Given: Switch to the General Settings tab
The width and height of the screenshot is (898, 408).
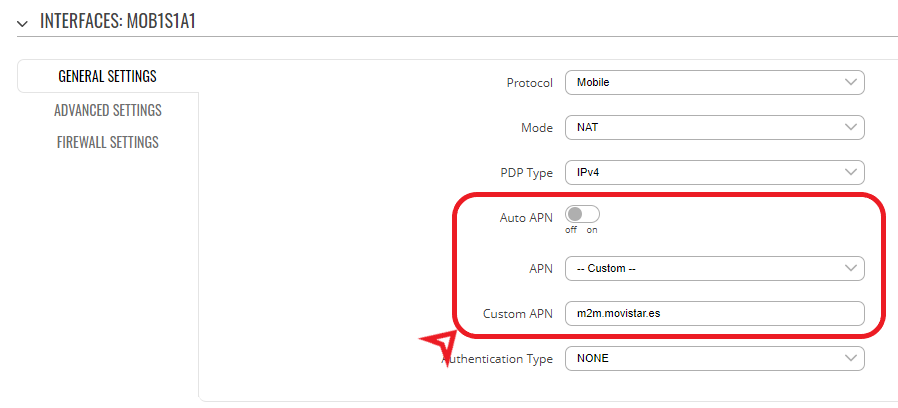Looking at the screenshot, I should [x=107, y=77].
